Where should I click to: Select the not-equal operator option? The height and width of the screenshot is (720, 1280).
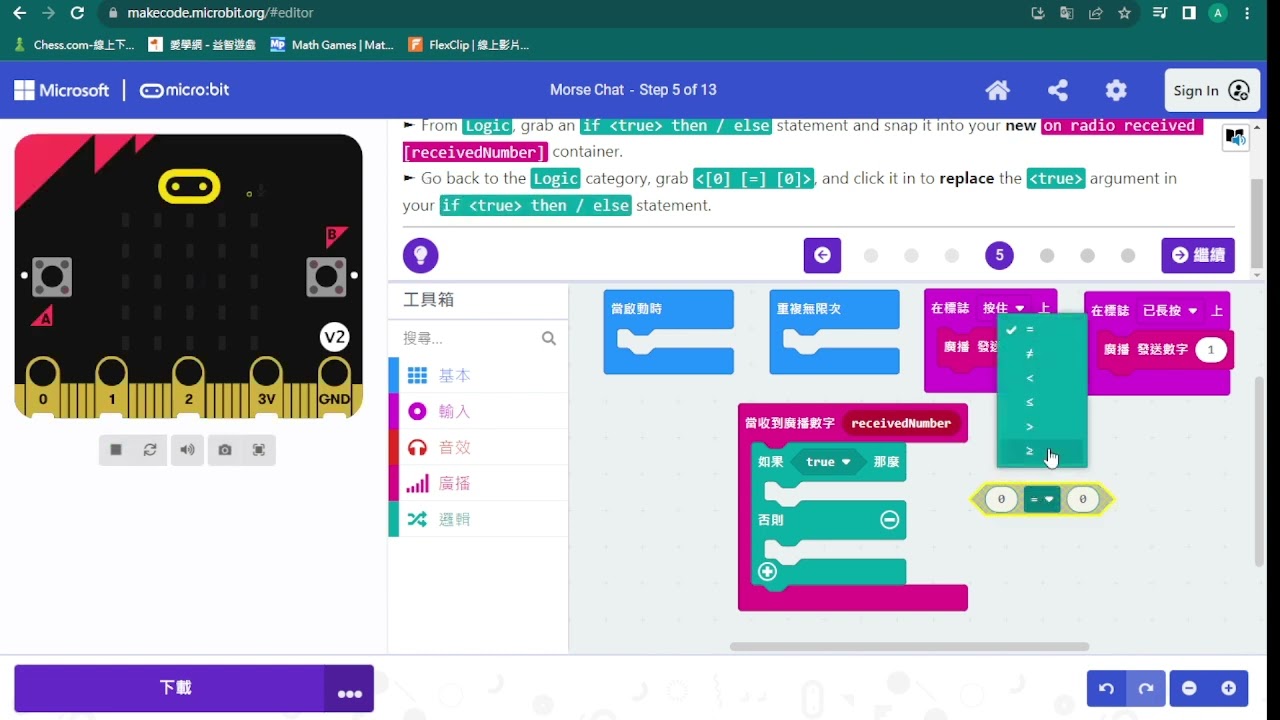(1041, 354)
